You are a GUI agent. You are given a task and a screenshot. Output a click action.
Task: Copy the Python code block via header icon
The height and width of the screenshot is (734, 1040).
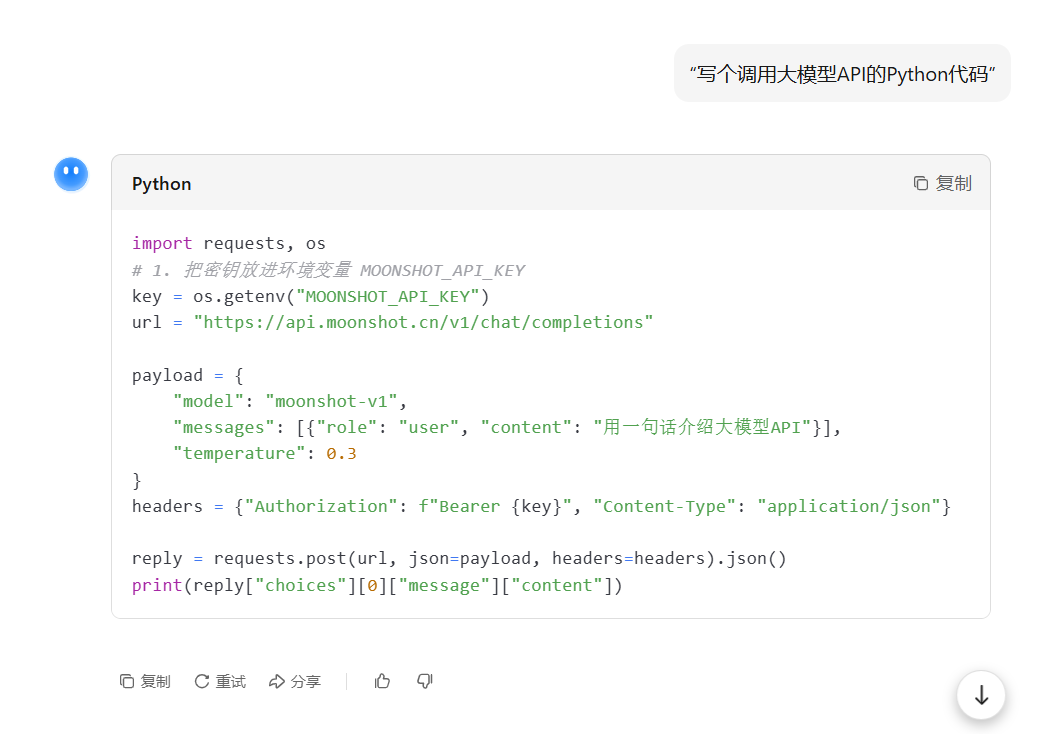[921, 183]
